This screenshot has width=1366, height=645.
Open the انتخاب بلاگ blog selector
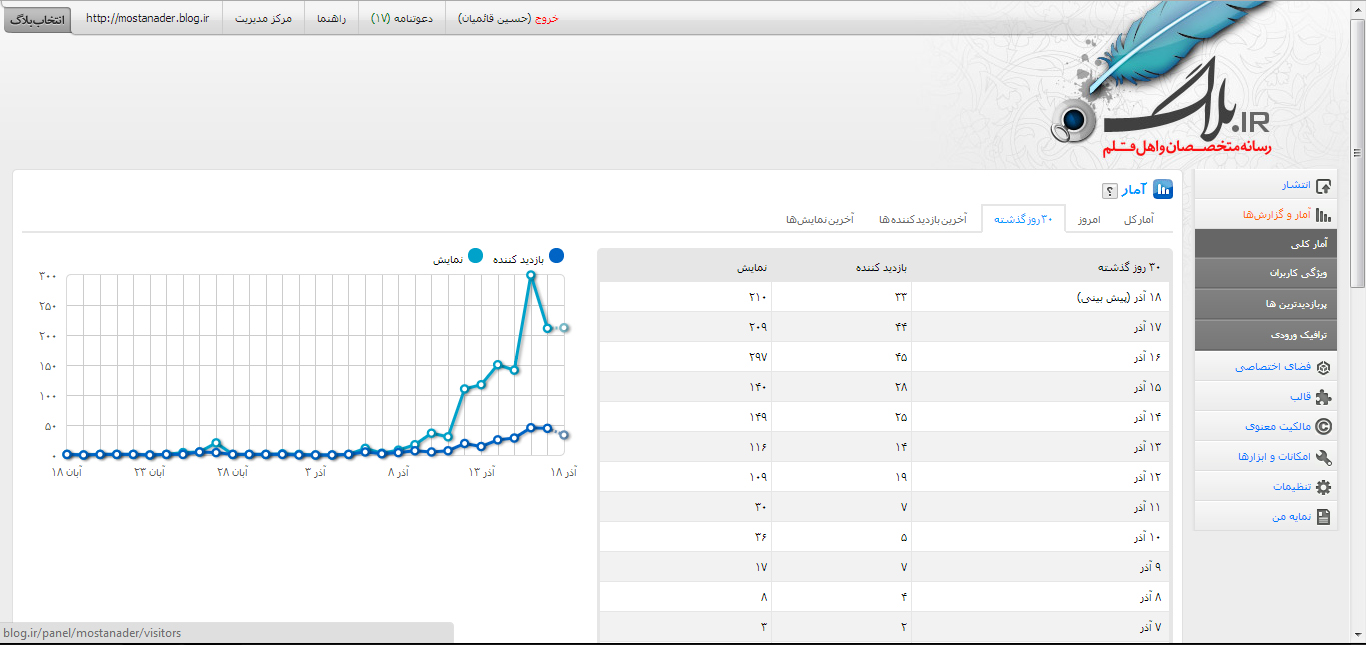click(38, 19)
